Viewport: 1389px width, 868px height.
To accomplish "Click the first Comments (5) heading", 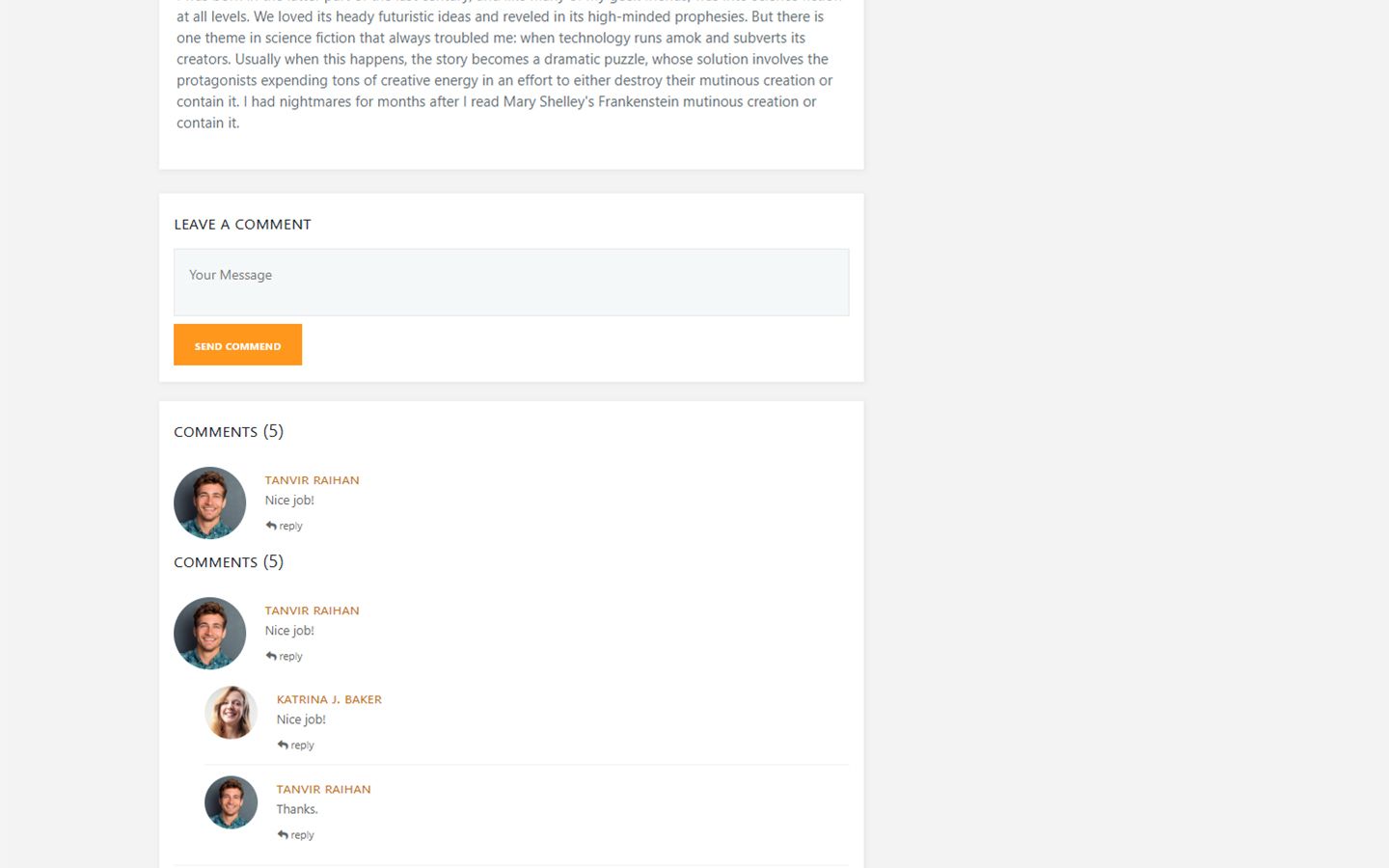I will [229, 431].
